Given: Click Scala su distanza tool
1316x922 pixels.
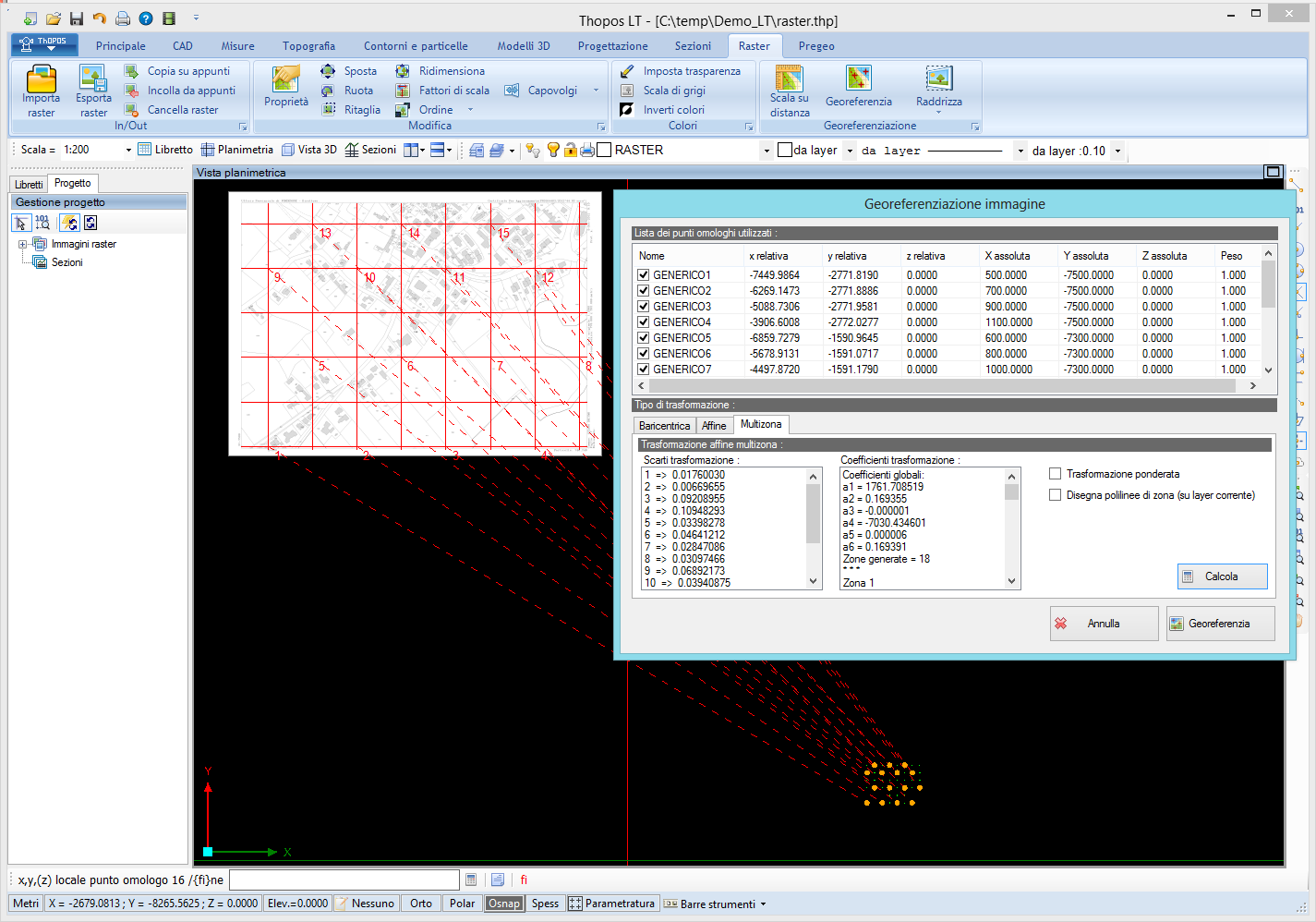Looking at the screenshot, I should tap(790, 91).
